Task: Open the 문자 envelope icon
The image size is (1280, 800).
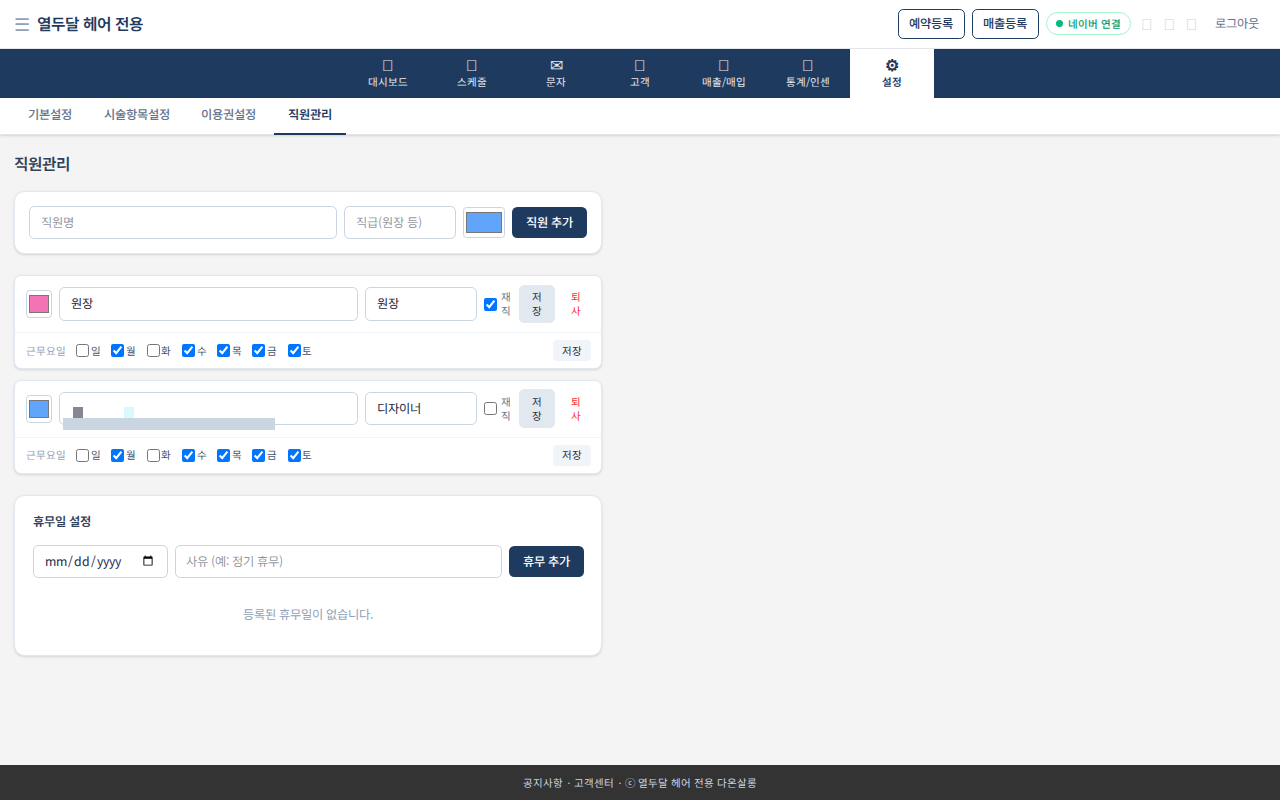Action: (x=556, y=65)
